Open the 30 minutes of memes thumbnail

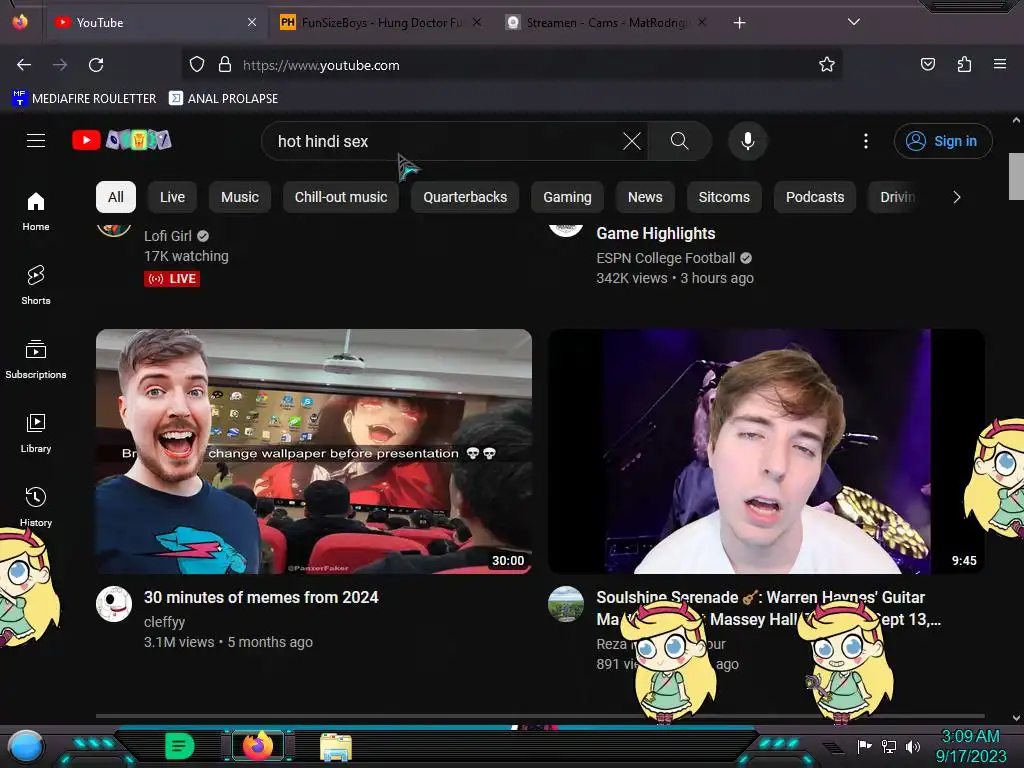point(313,451)
